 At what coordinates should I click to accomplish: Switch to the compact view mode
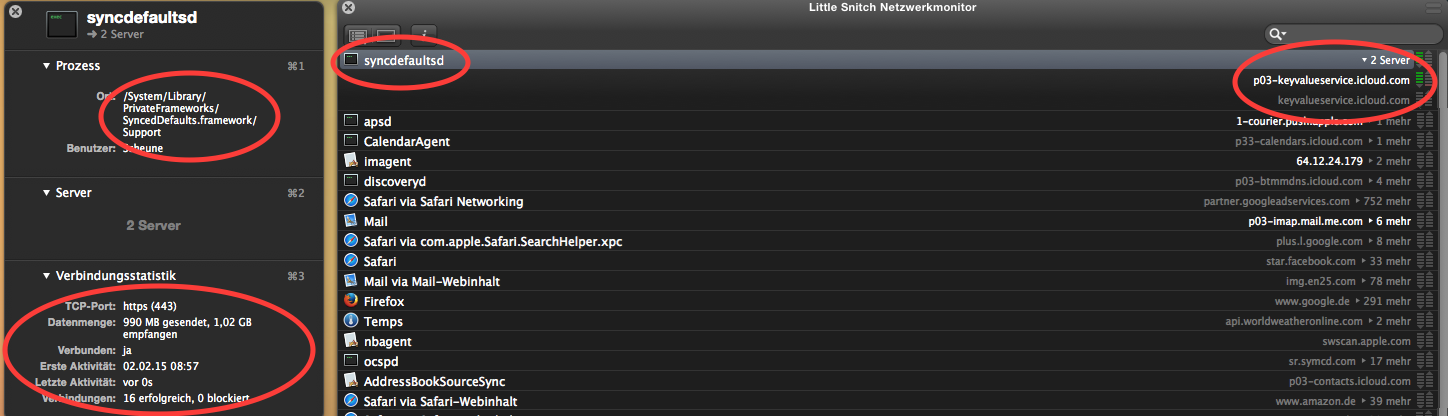[x=385, y=35]
